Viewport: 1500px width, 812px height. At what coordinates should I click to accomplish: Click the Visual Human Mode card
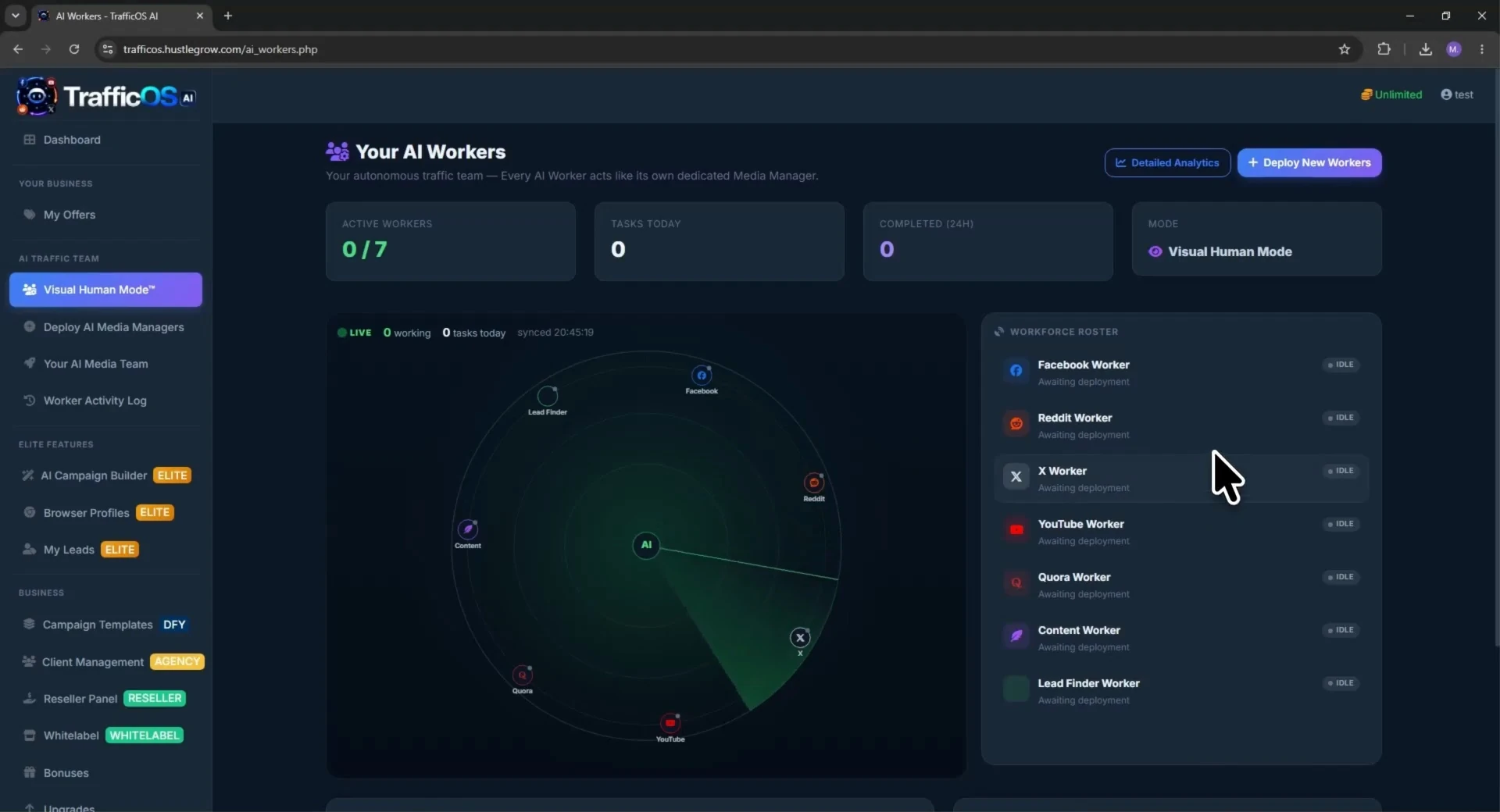pyautogui.click(x=1257, y=239)
